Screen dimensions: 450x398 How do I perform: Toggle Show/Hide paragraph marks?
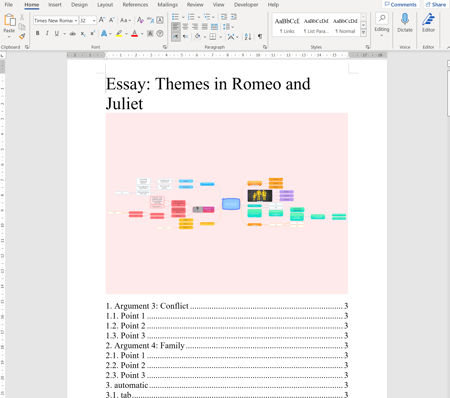(x=260, y=36)
